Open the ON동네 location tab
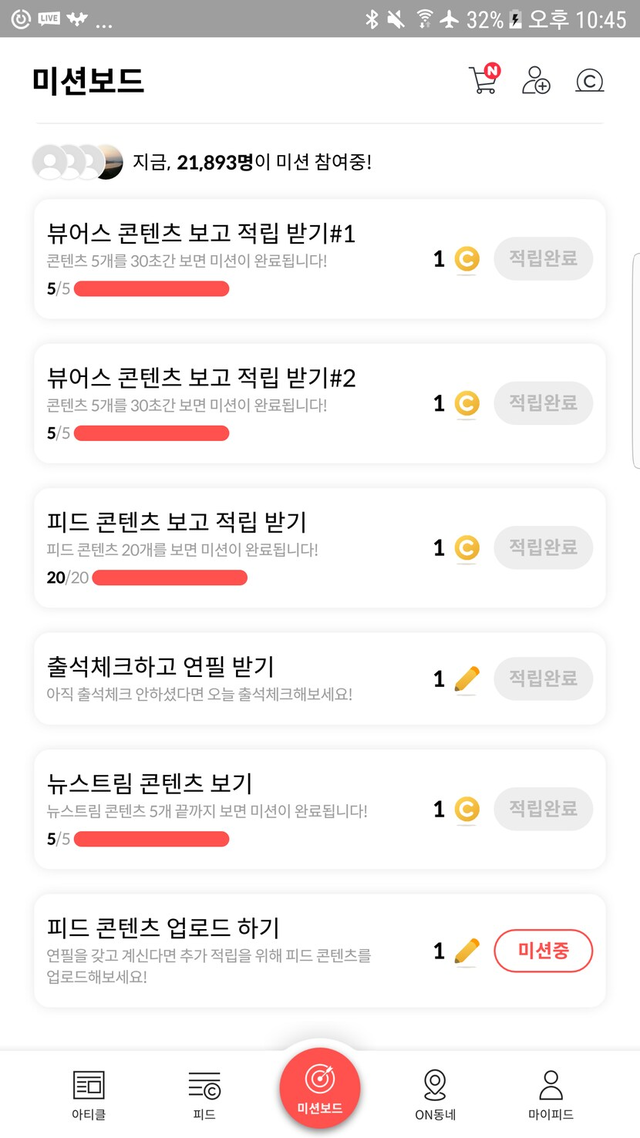 point(435,1093)
